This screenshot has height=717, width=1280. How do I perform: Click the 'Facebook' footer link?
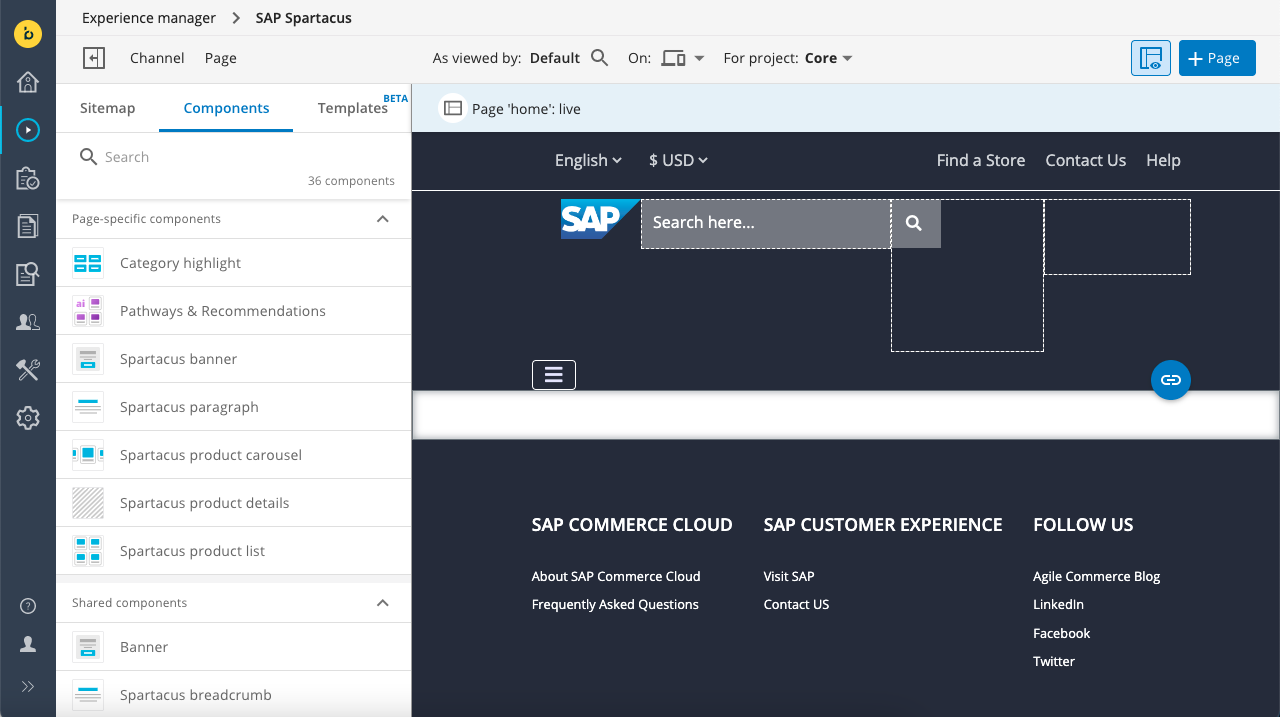[x=1061, y=633]
